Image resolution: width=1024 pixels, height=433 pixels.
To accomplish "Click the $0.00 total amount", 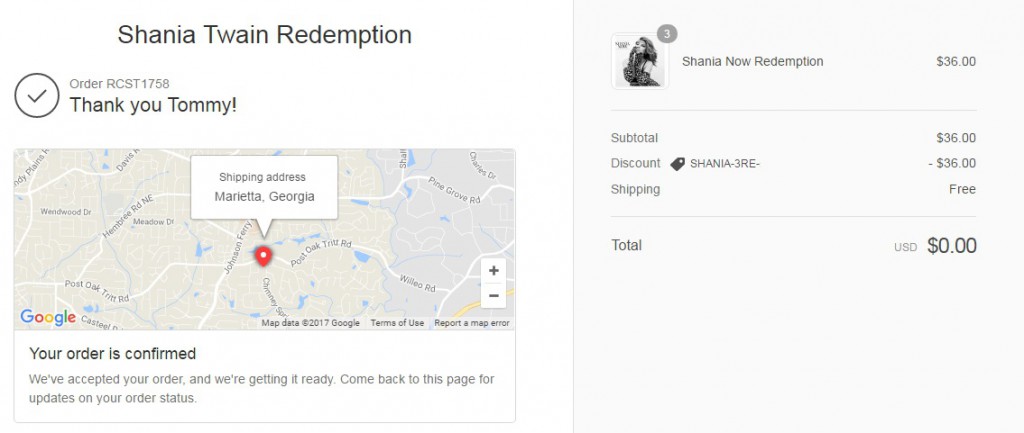I will pyautogui.click(x=951, y=246).
